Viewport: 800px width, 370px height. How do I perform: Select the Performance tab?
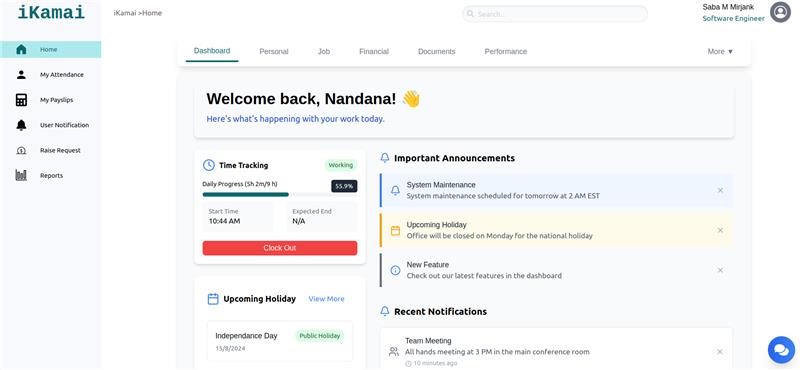click(x=506, y=52)
